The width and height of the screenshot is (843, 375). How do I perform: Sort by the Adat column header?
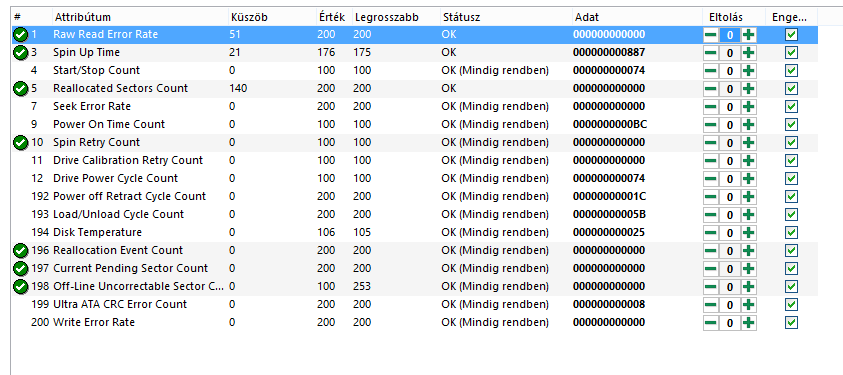point(638,17)
